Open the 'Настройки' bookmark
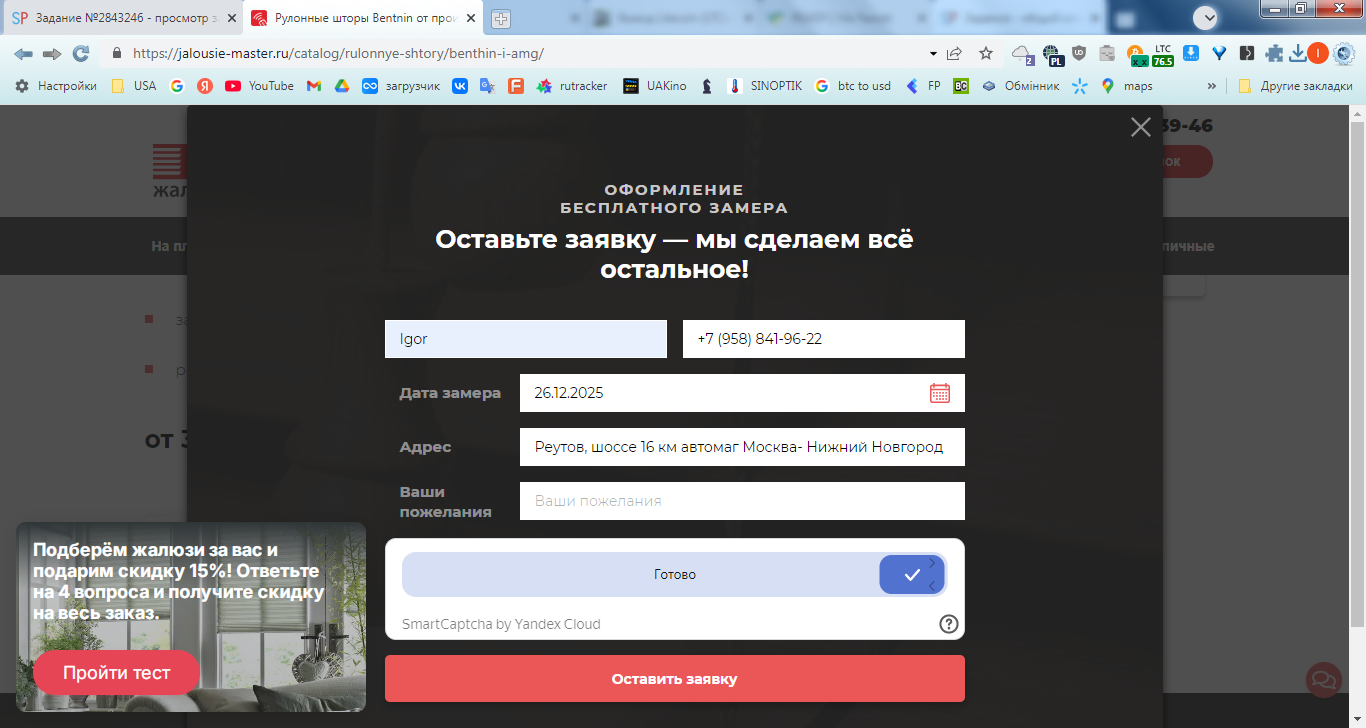 (x=56, y=86)
